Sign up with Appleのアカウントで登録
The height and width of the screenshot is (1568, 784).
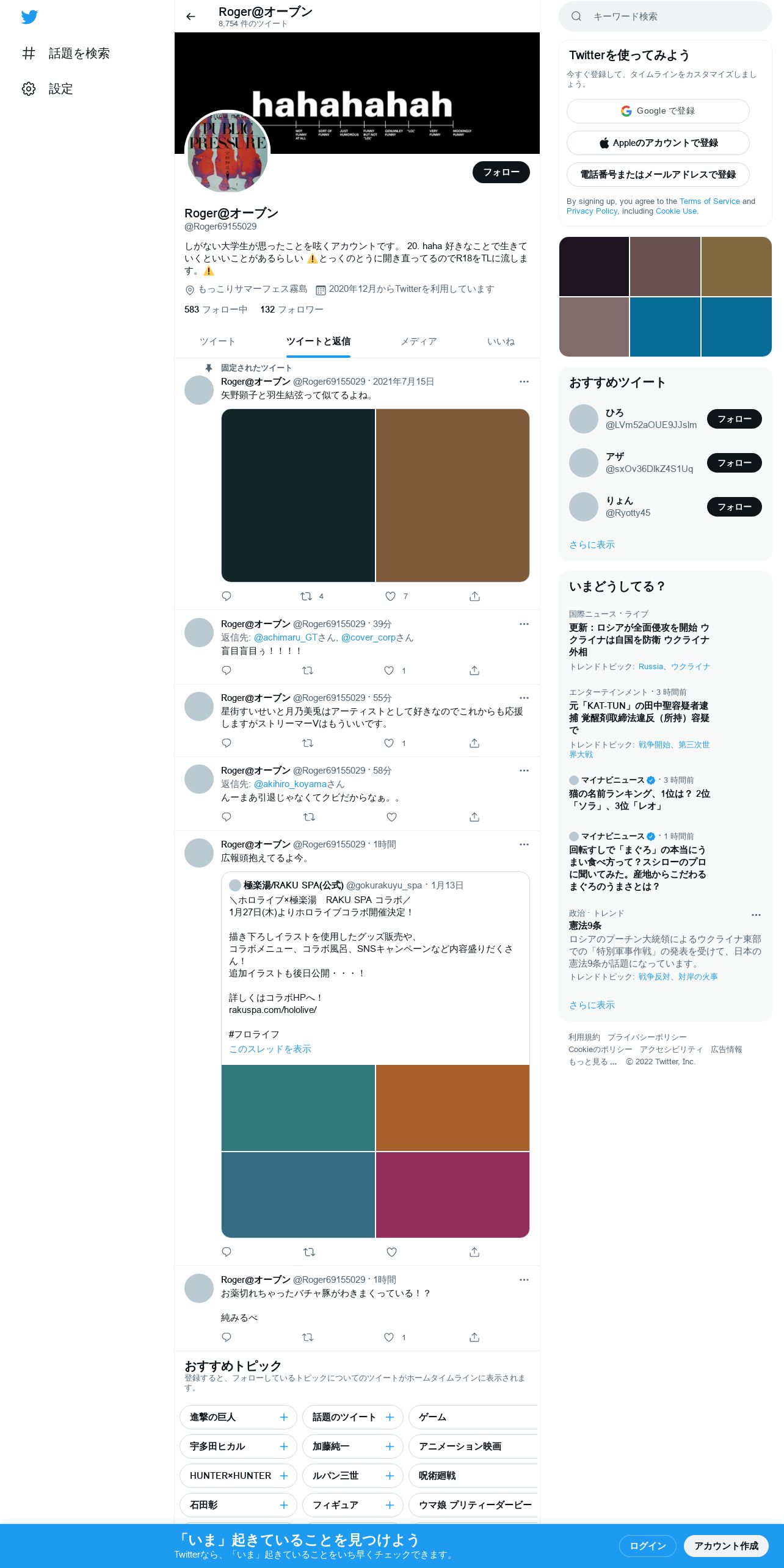(x=658, y=143)
